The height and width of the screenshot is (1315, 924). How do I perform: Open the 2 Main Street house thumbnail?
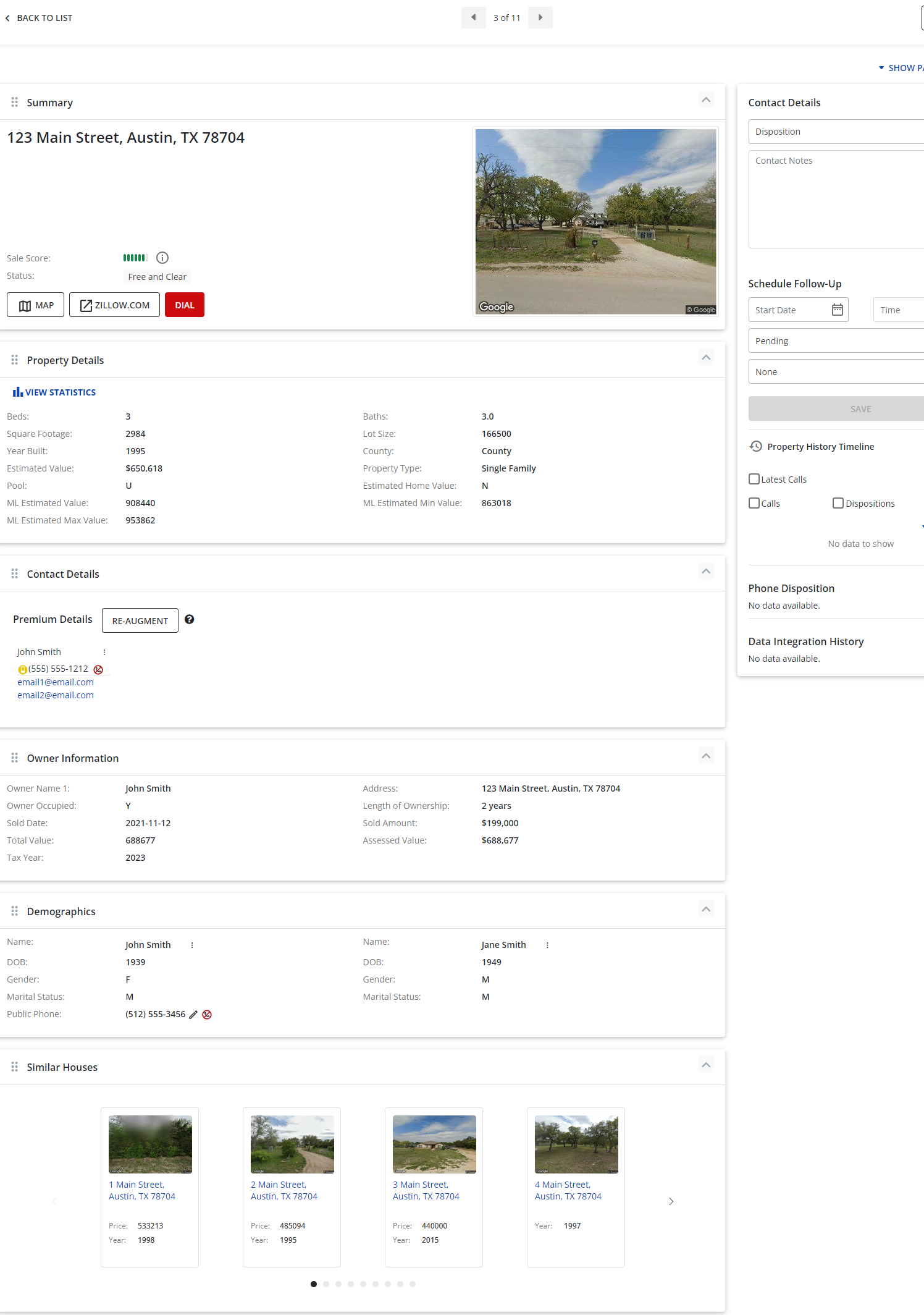coord(292,1144)
